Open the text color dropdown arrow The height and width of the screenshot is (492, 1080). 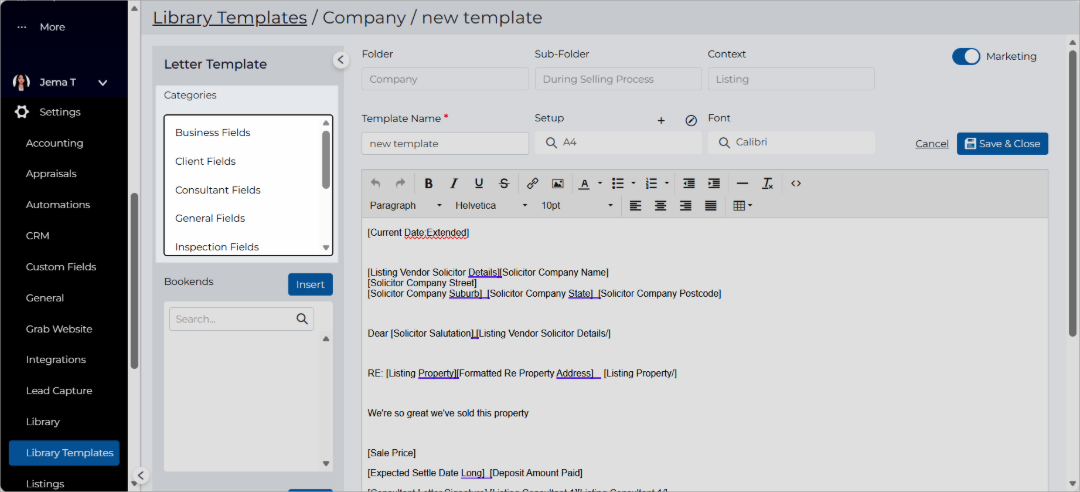[600, 183]
